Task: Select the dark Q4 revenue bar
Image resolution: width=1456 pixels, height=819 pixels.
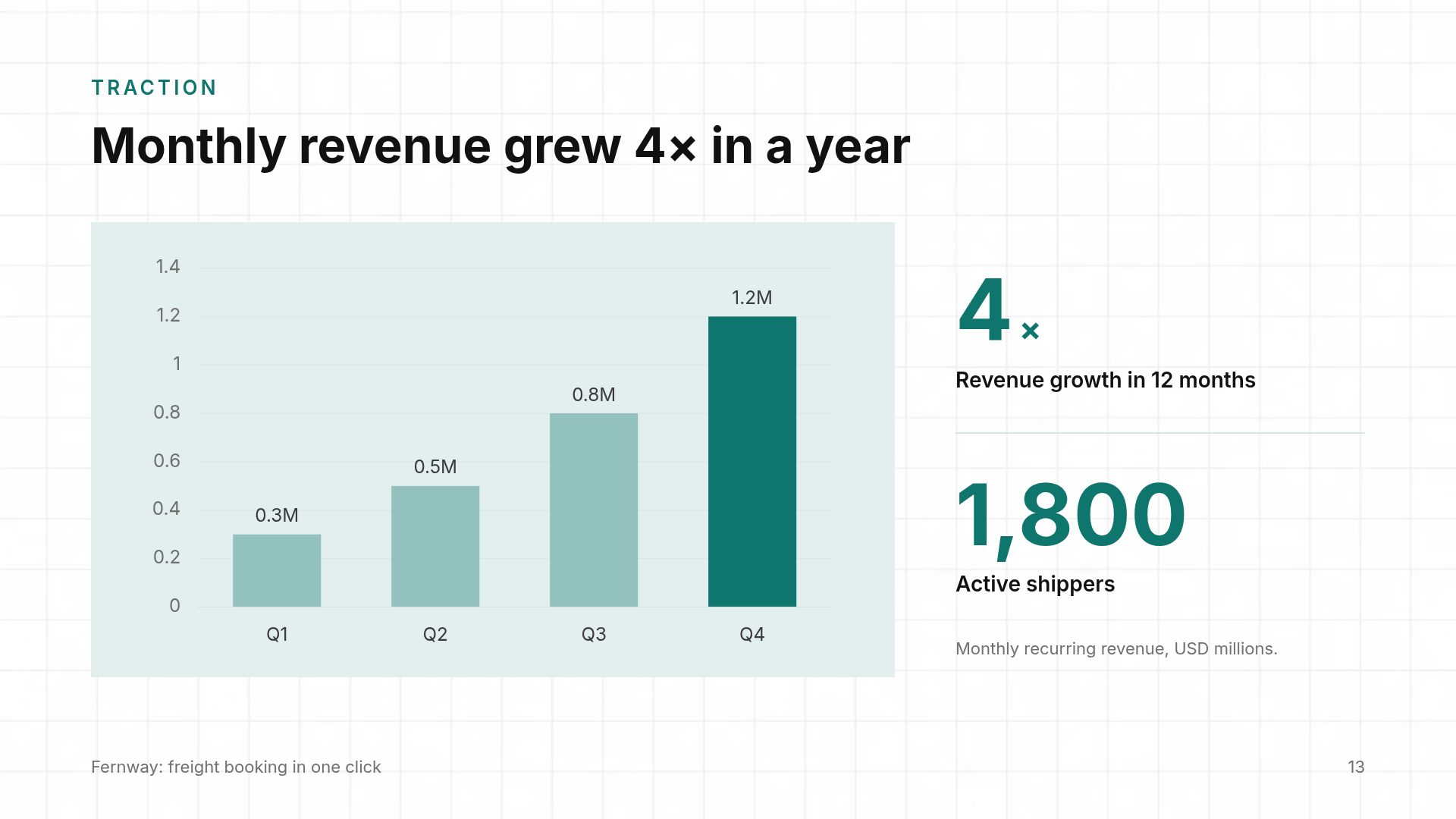Action: [x=752, y=461]
